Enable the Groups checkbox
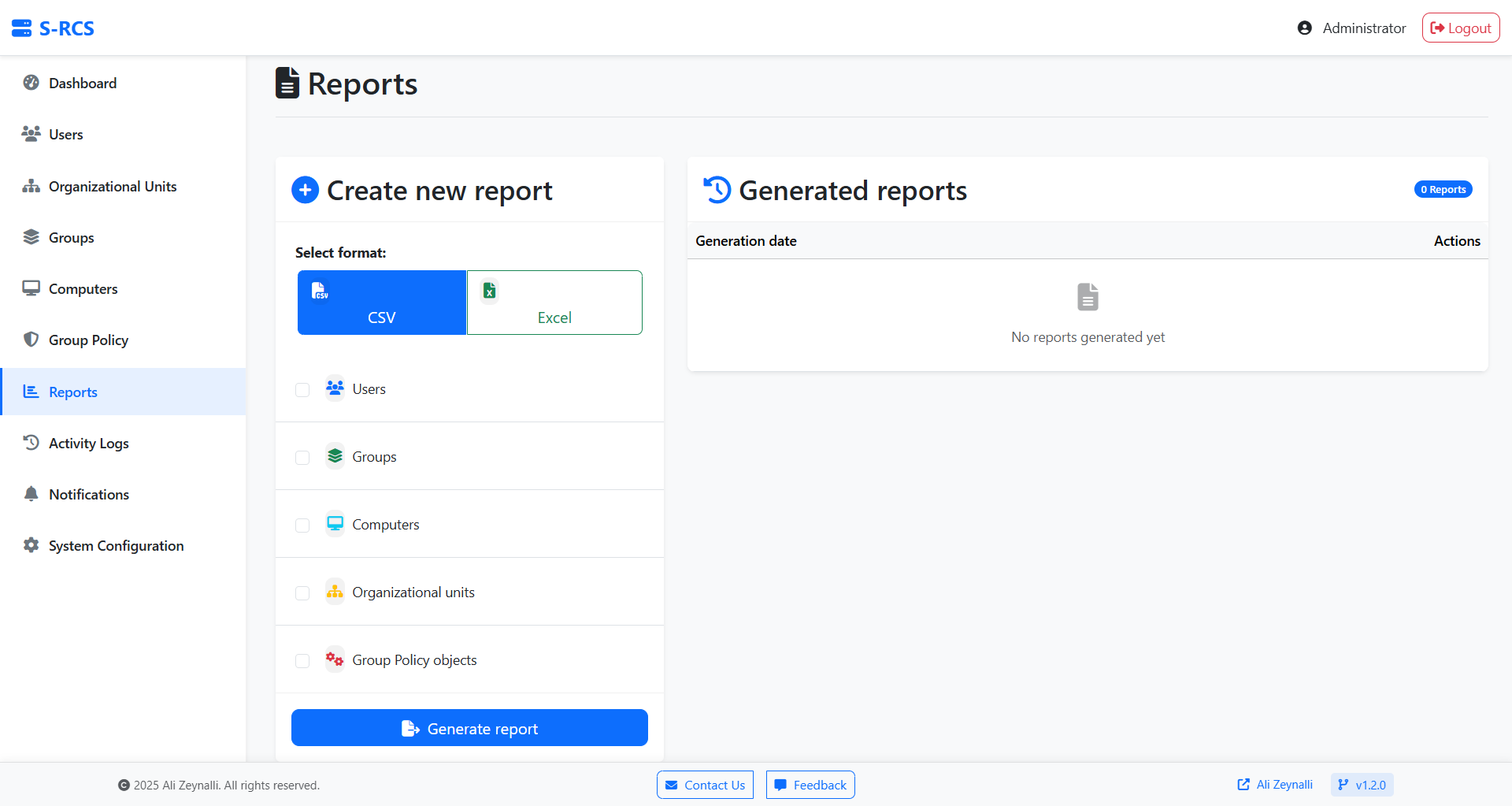The image size is (1512, 806). click(302, 457)
